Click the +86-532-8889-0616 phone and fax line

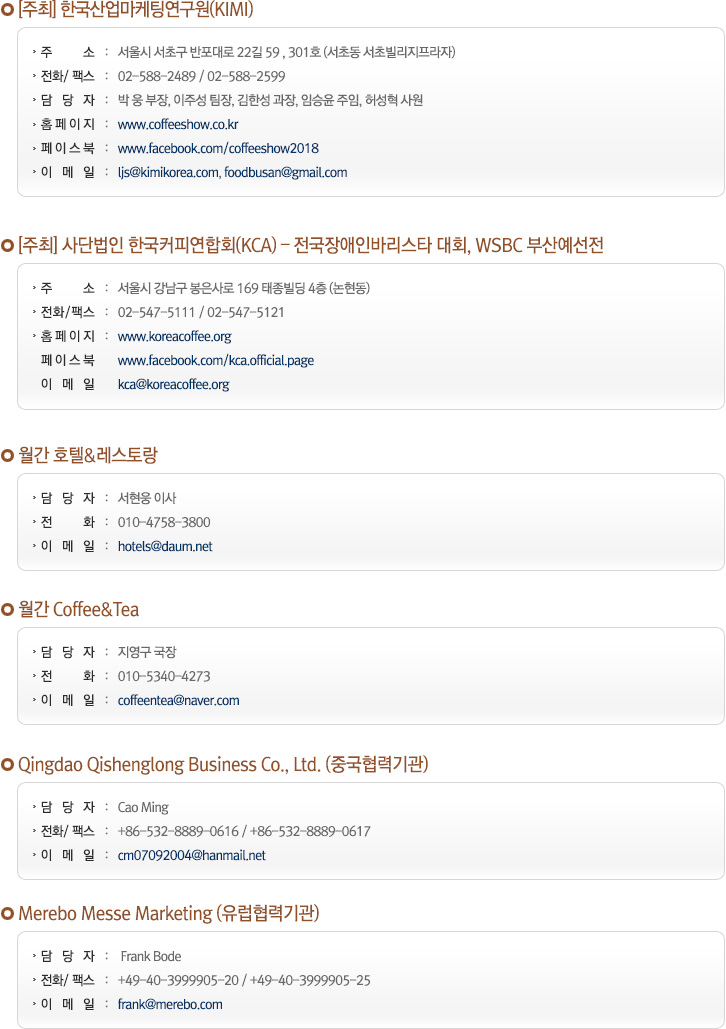point(244,831)
